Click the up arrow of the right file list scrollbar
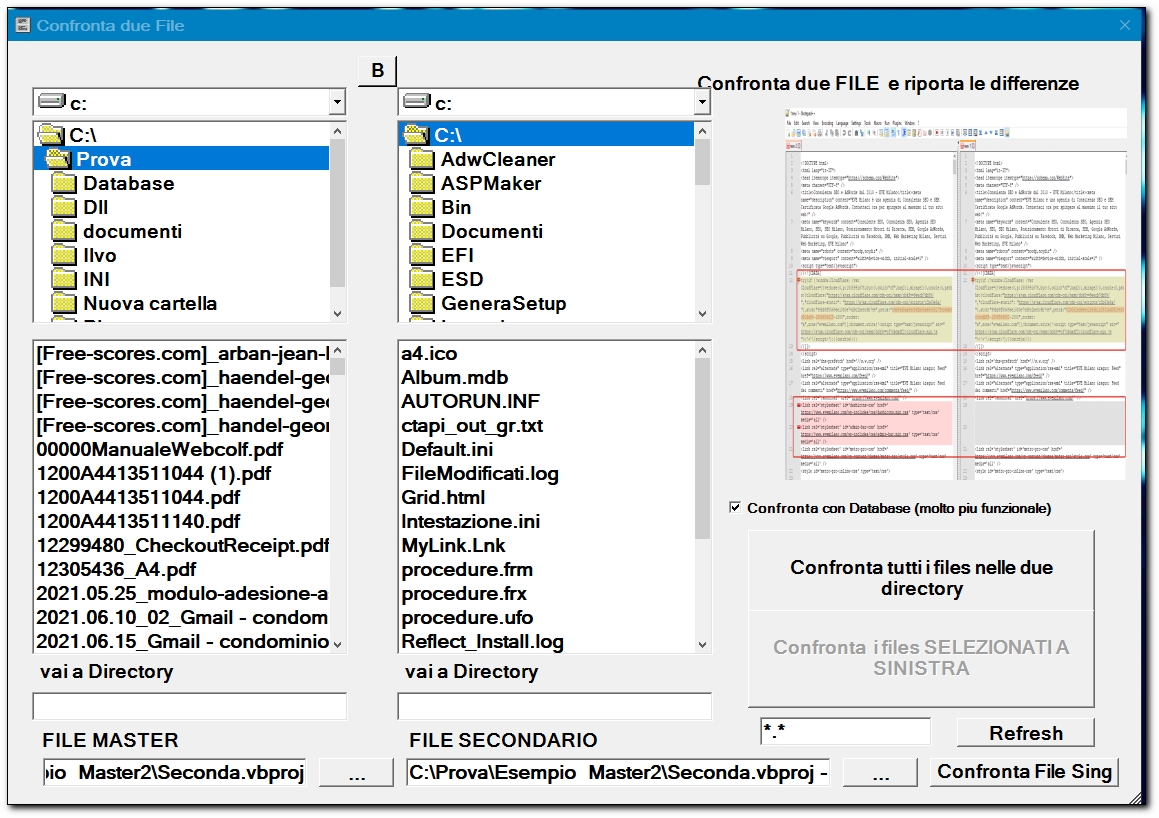The image size is (1159, 818). tap(702, 350)
